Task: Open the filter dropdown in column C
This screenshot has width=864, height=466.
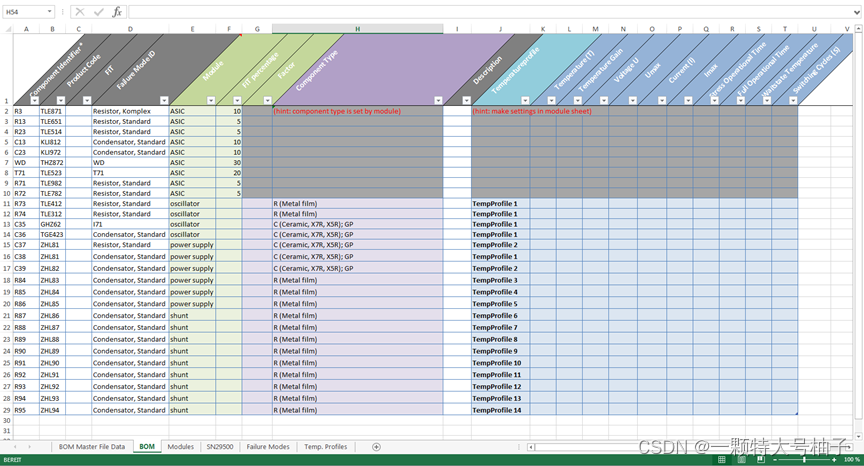Action: tap(87, 100)
